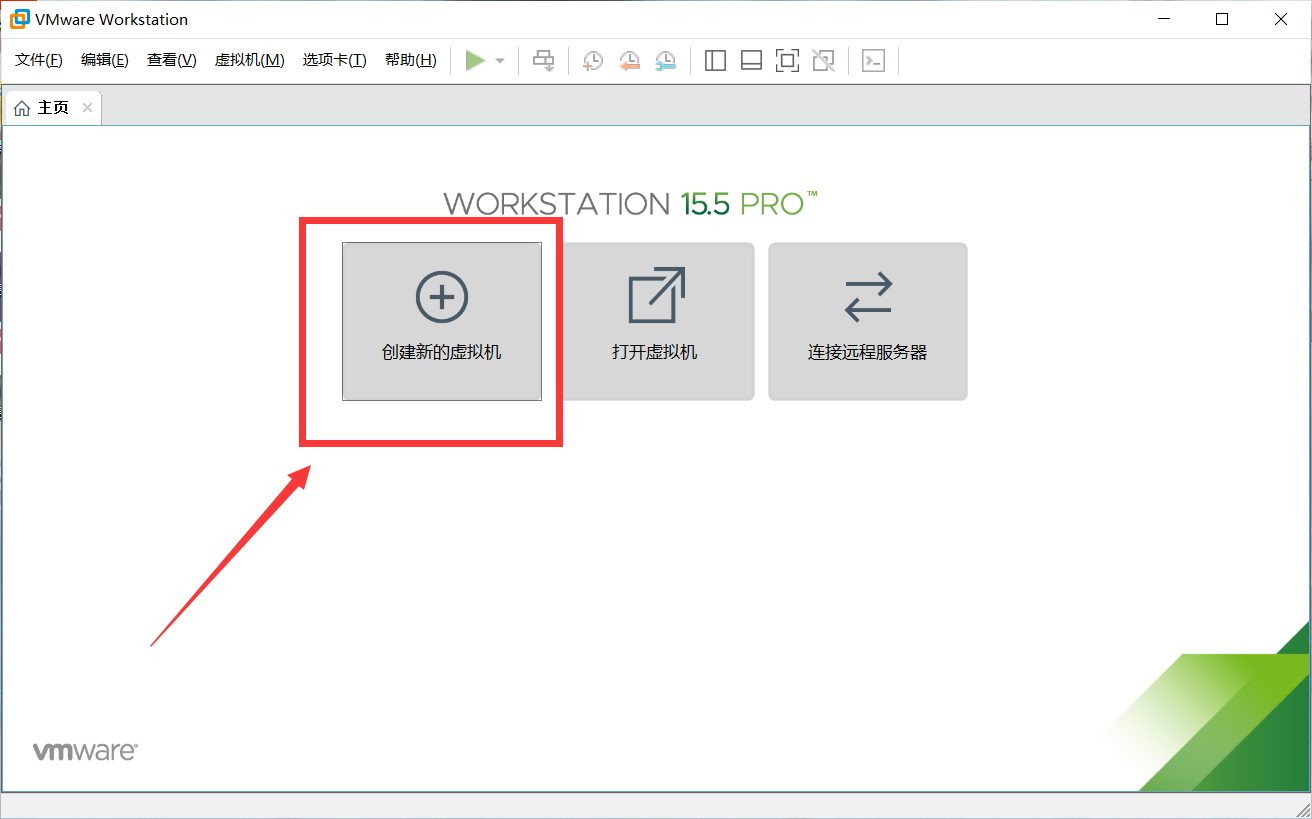Open the snapshot manager wrench icon
Screen dimensions: 1312x819
coord(665,61)
